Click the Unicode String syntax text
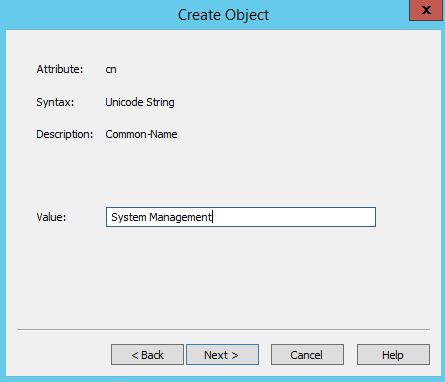Screen dimensions: 445x382 tap(140, 102)
